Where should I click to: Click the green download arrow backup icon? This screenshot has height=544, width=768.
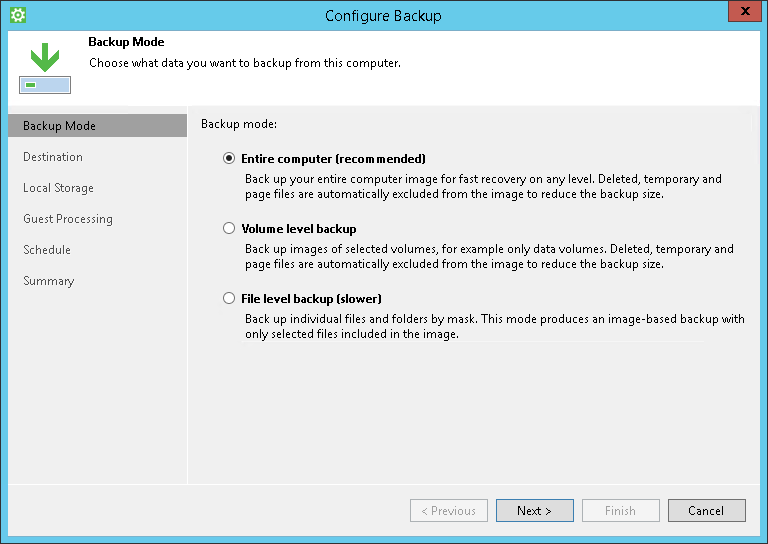point(45,68)
